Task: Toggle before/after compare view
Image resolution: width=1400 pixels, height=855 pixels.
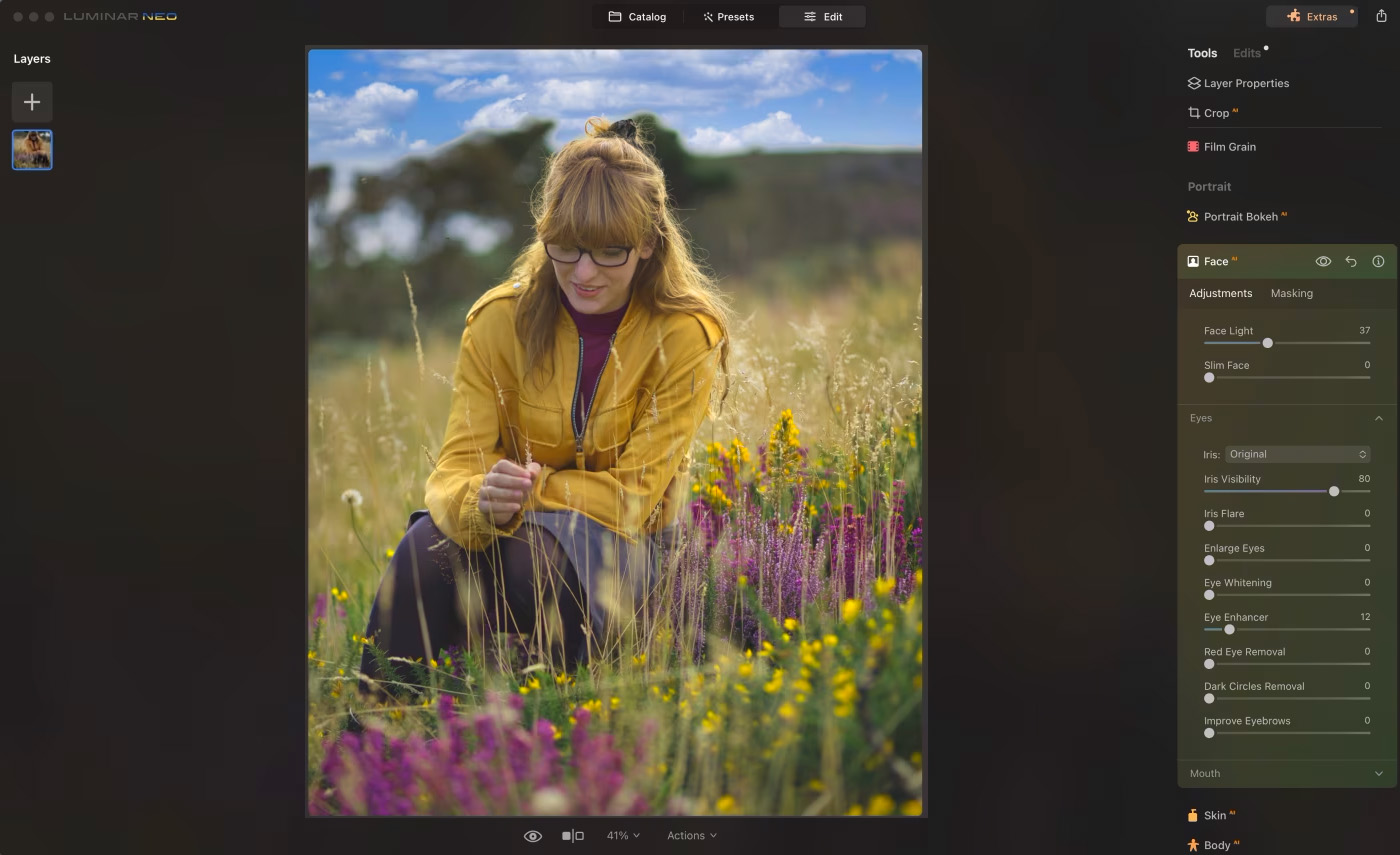Action: 572,836
